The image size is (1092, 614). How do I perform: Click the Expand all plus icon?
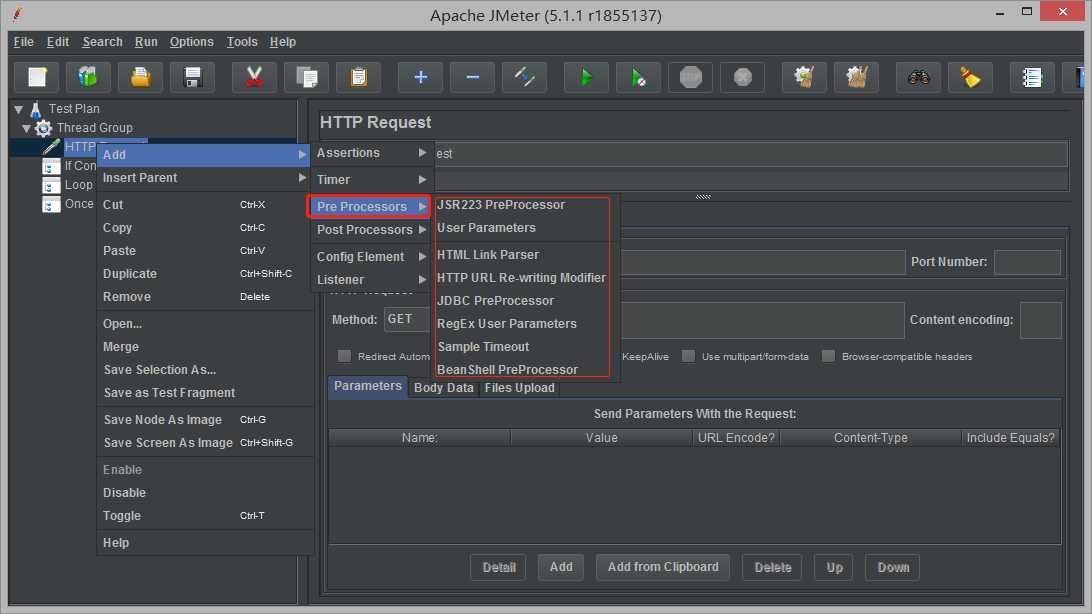pyautogui.click(x=420, y=77)
